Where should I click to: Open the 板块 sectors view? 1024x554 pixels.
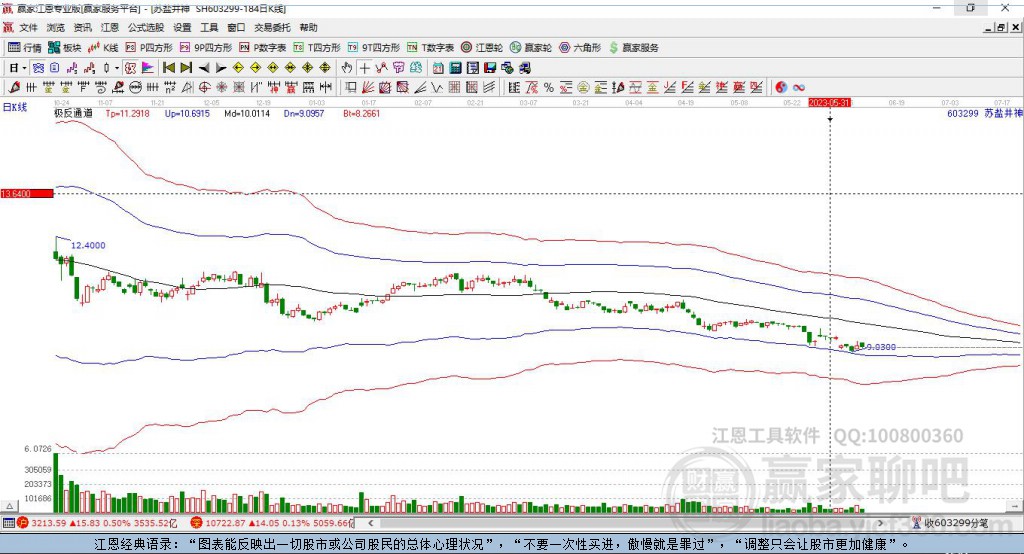64,47
